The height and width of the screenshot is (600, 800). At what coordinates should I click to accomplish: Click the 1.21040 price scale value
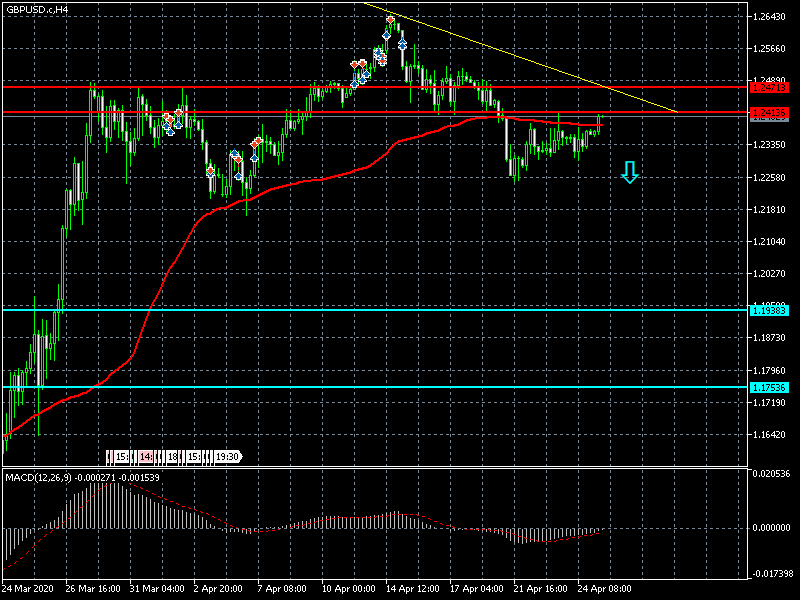[769, 242]
